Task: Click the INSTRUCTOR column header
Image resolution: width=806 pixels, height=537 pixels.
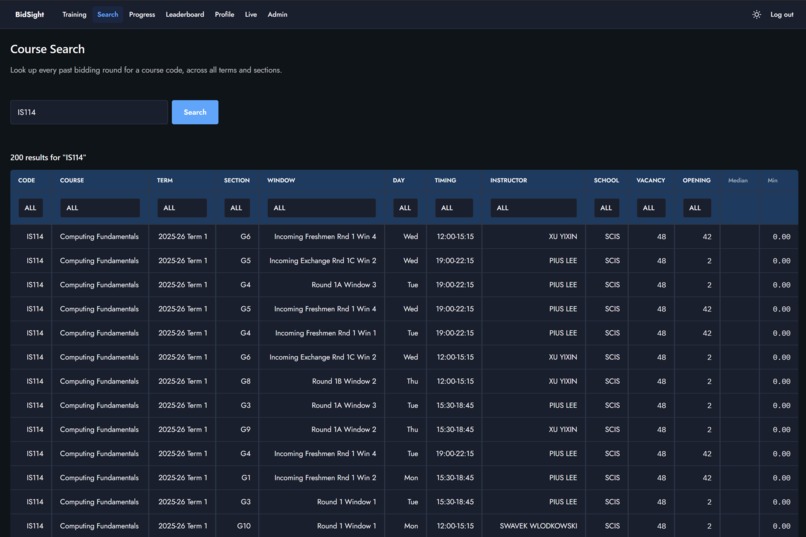Action: [508, 180]
